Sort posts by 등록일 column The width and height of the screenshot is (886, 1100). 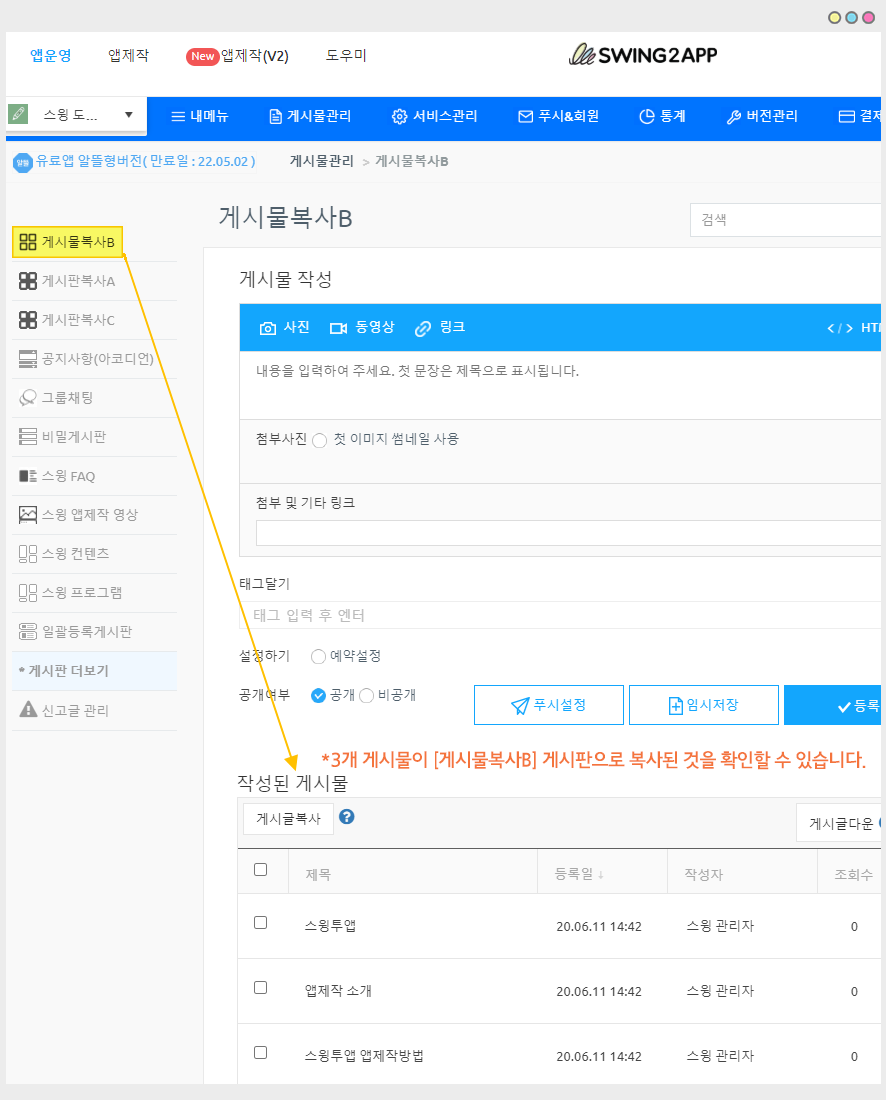point(579,874)
